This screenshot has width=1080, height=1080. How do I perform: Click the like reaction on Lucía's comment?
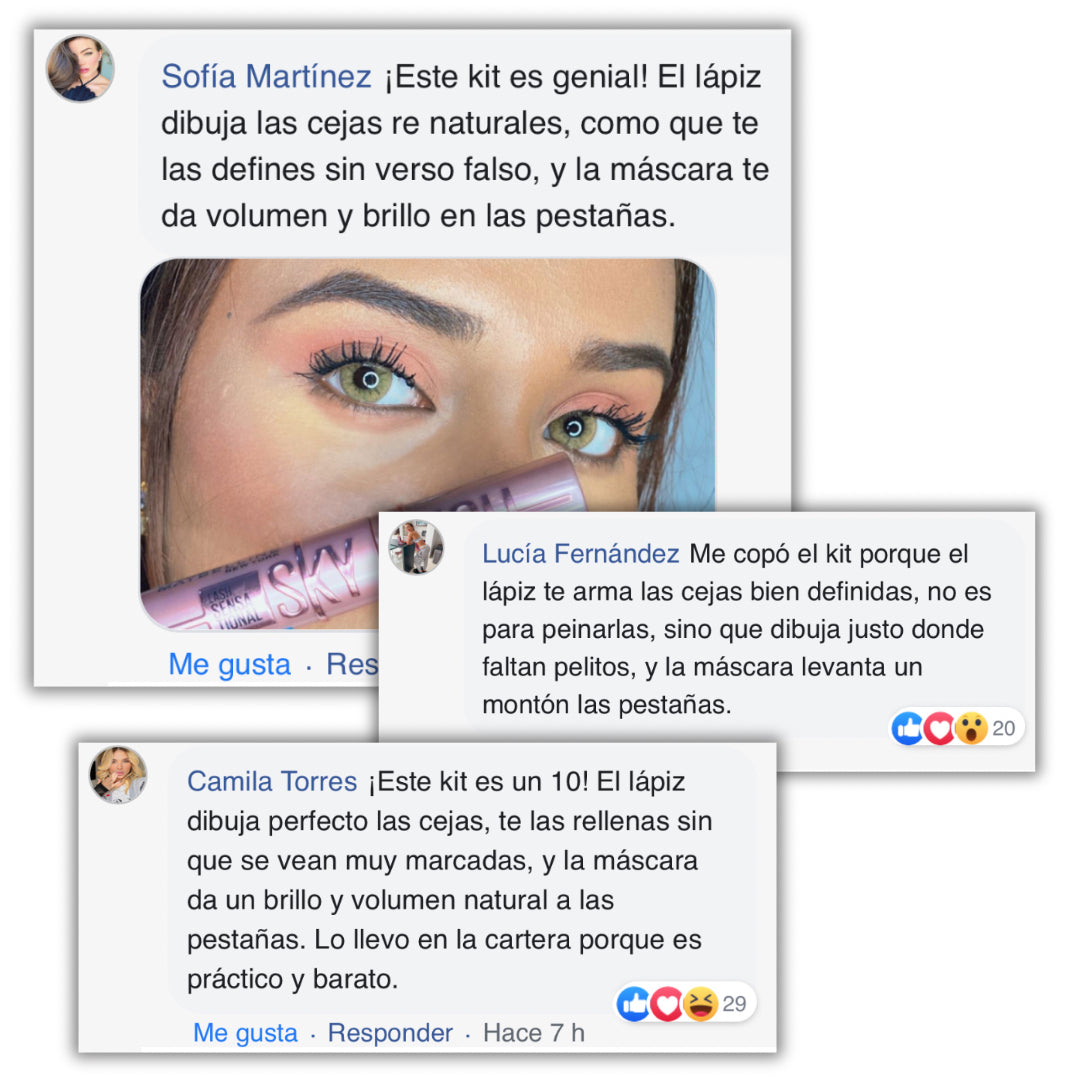[x=908, y=728]
